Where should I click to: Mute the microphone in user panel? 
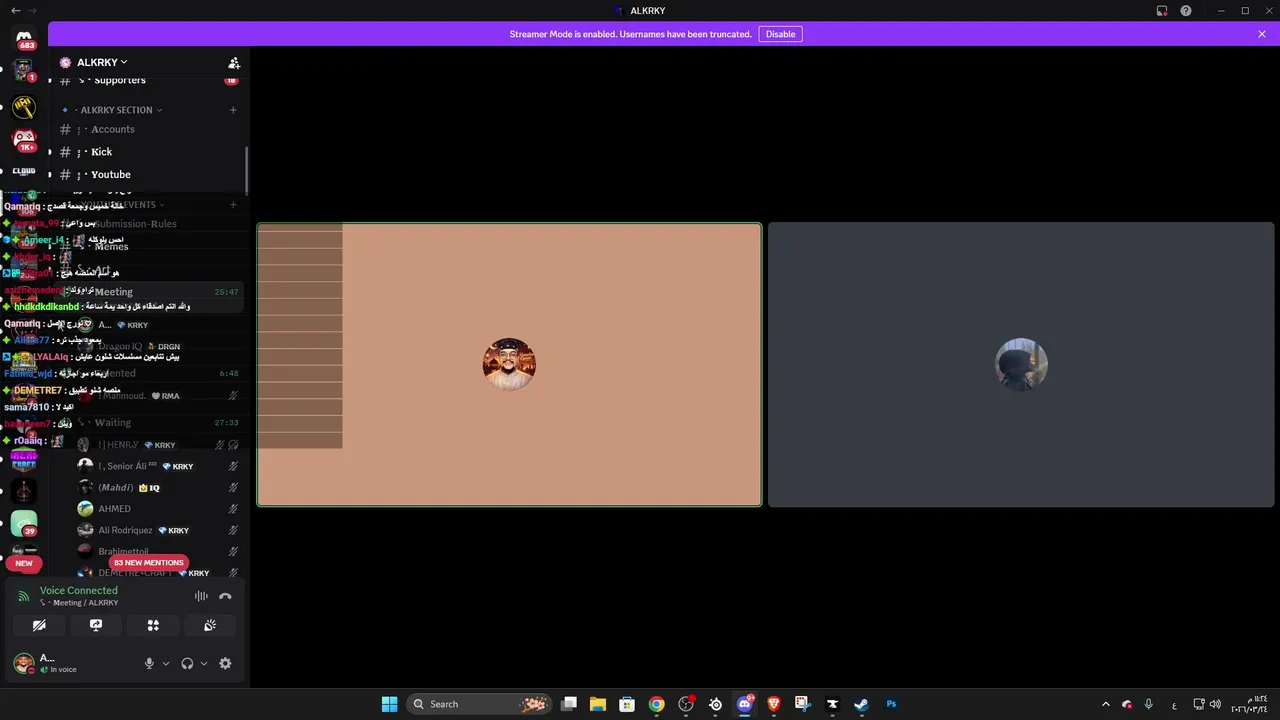149,663
